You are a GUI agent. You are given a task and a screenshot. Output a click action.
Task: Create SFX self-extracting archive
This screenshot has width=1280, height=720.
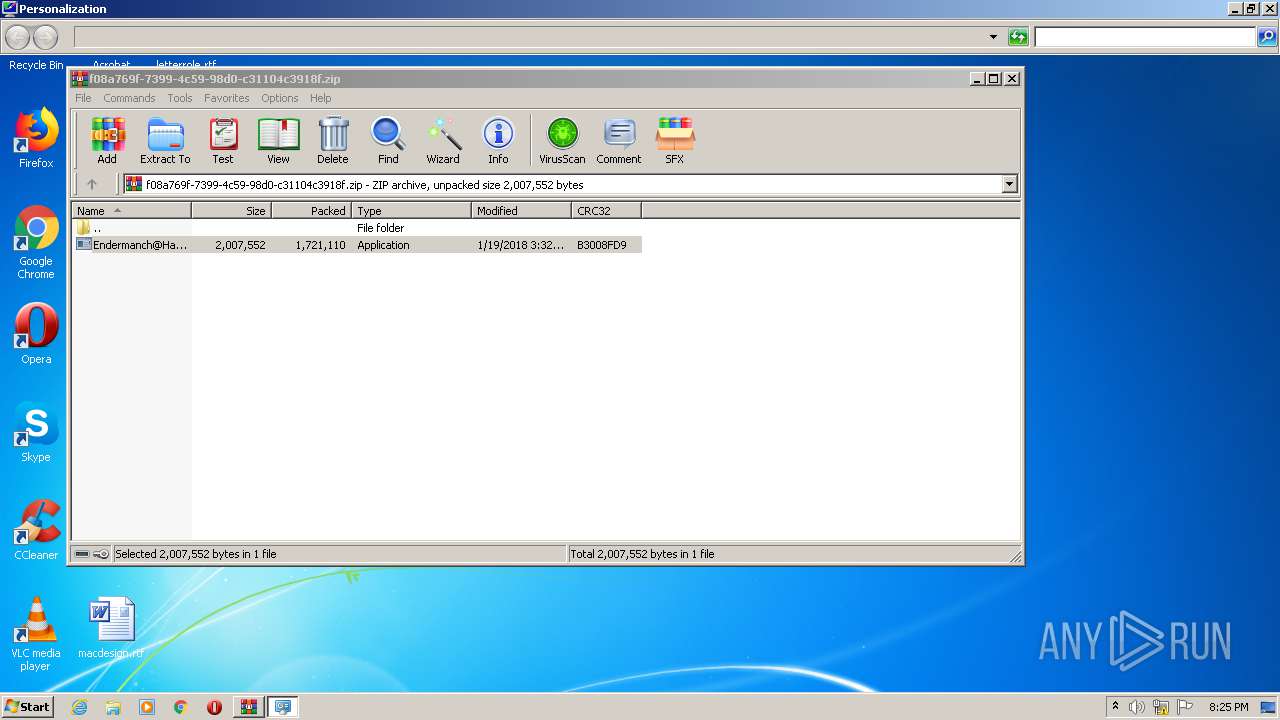(675, 141)
